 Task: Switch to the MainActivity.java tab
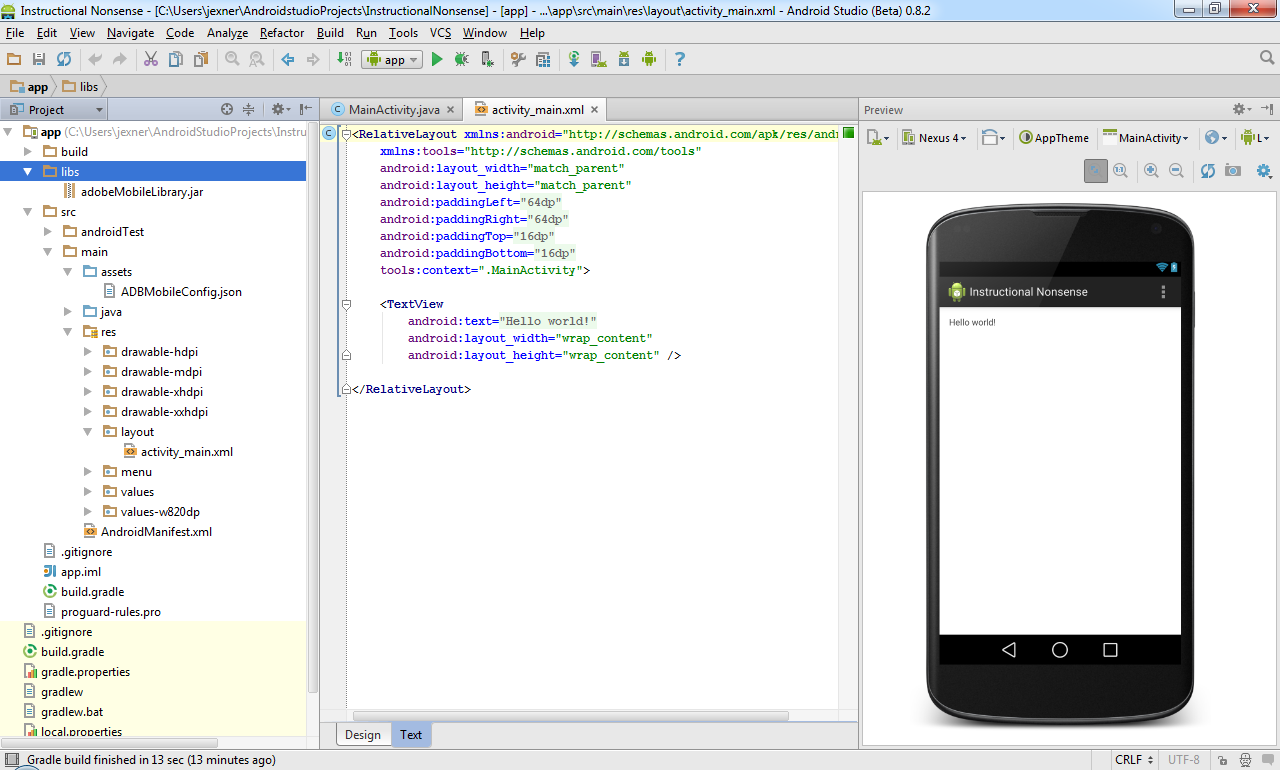393,110
